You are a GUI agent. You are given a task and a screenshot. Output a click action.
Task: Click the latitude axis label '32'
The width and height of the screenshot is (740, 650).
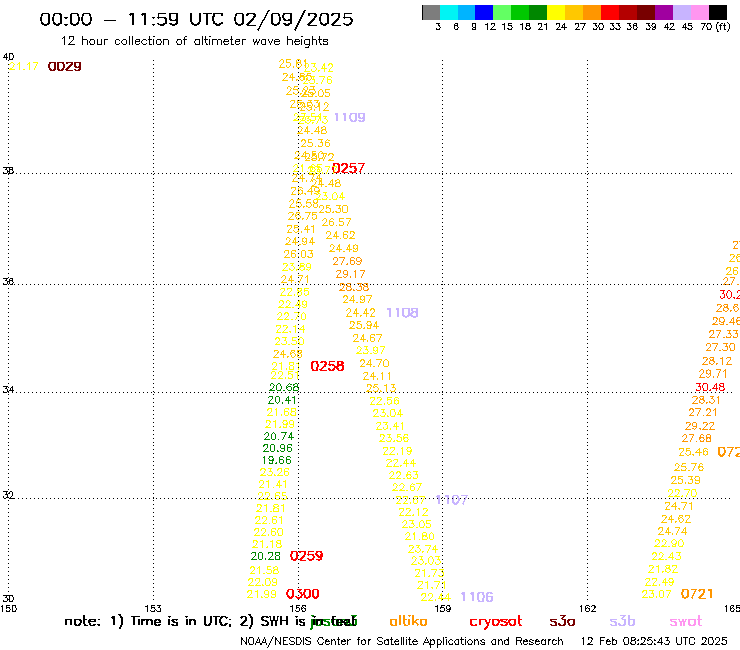[8, 495]
